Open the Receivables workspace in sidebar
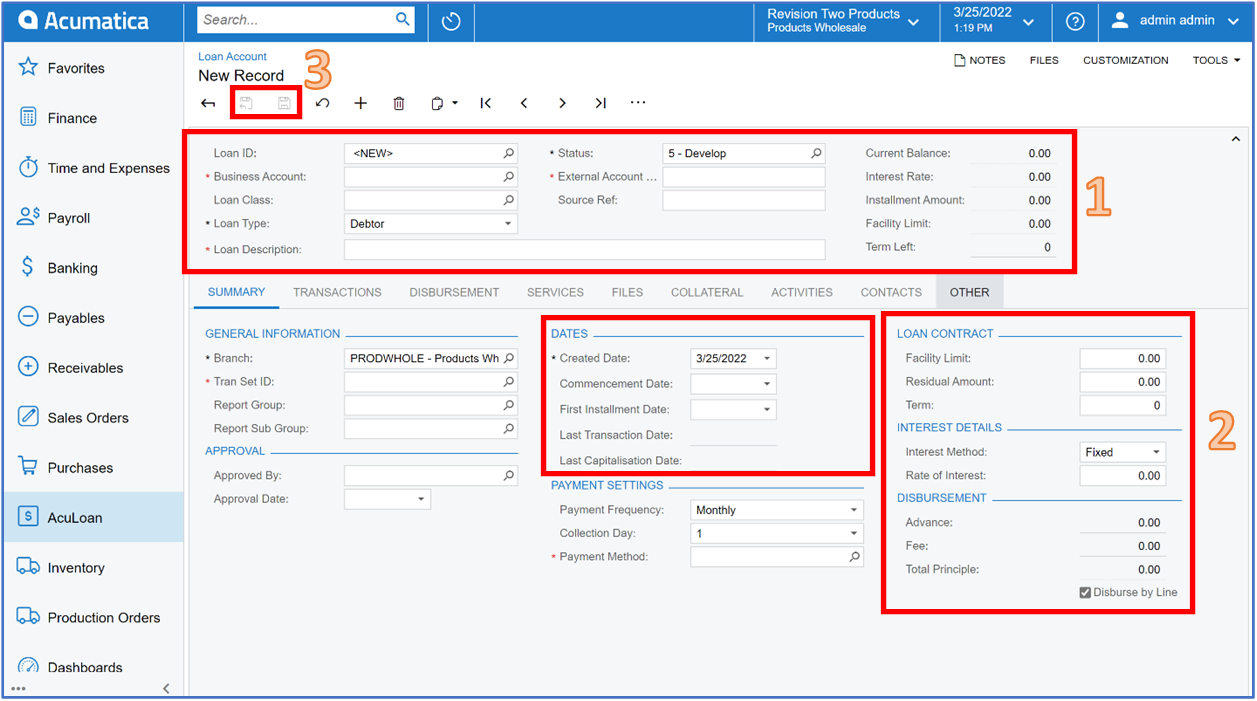 93,368
